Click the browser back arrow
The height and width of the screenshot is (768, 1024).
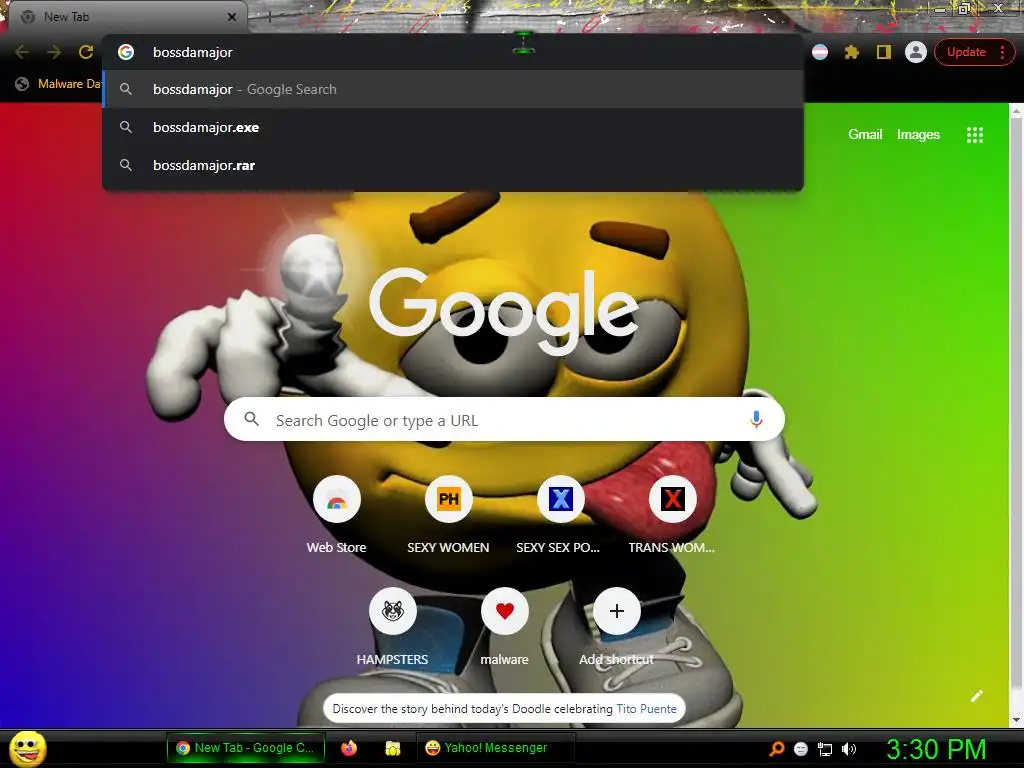22,52
